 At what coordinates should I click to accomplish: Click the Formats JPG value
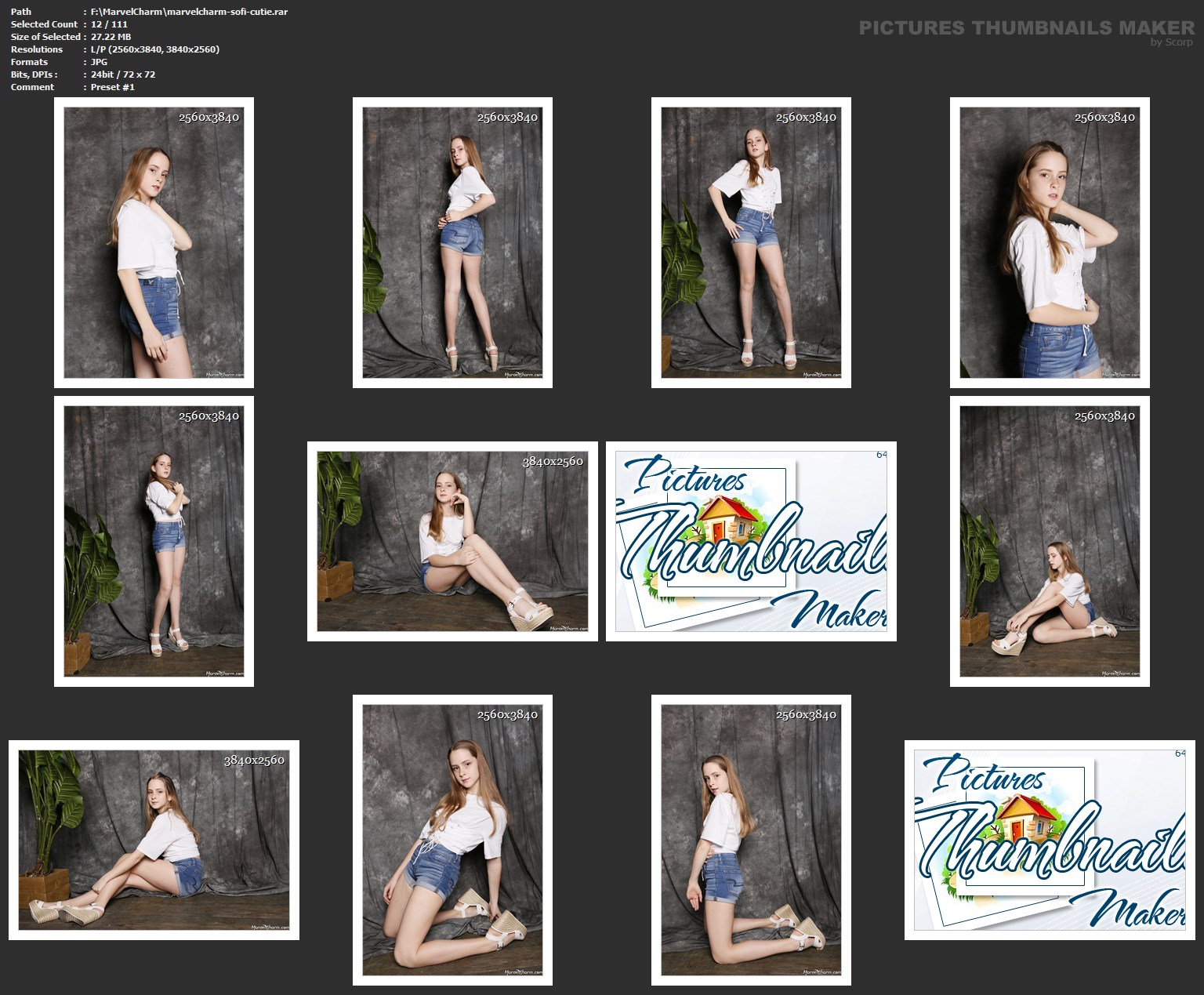(x=99, y=62)
